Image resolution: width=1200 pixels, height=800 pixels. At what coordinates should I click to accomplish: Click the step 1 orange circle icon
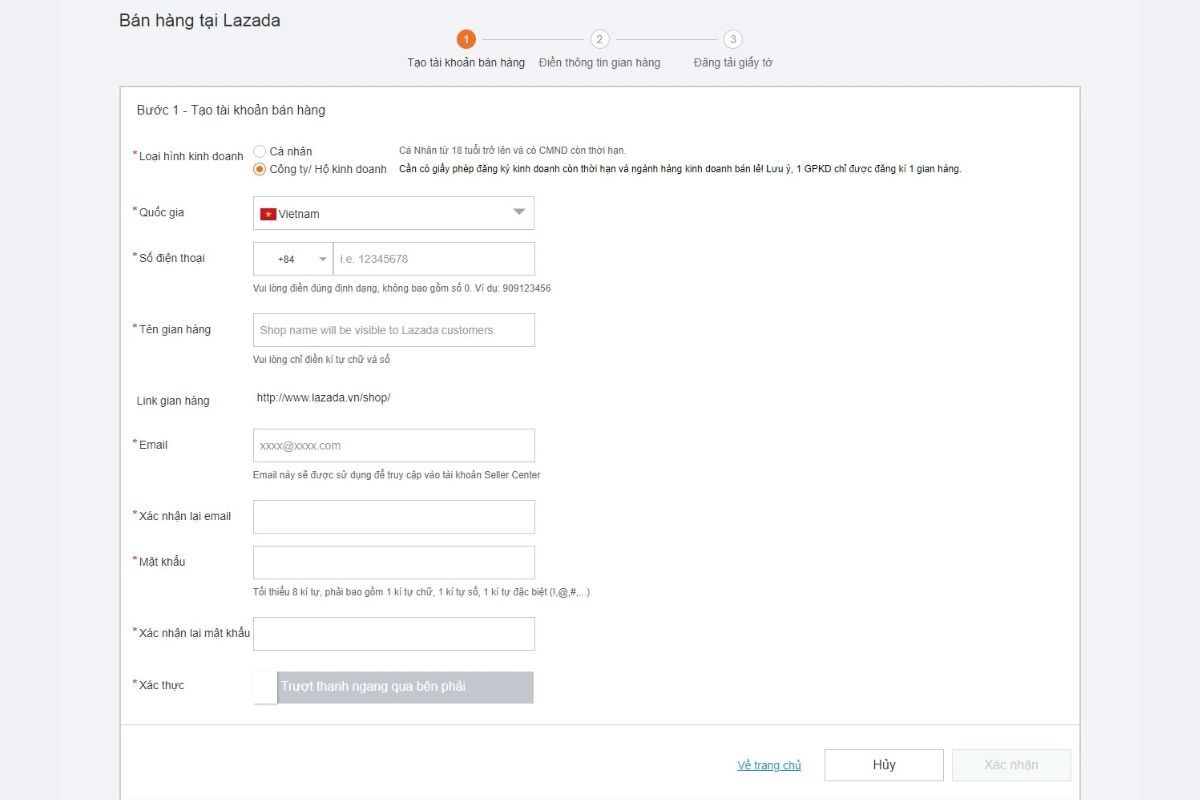pos(466,39)
